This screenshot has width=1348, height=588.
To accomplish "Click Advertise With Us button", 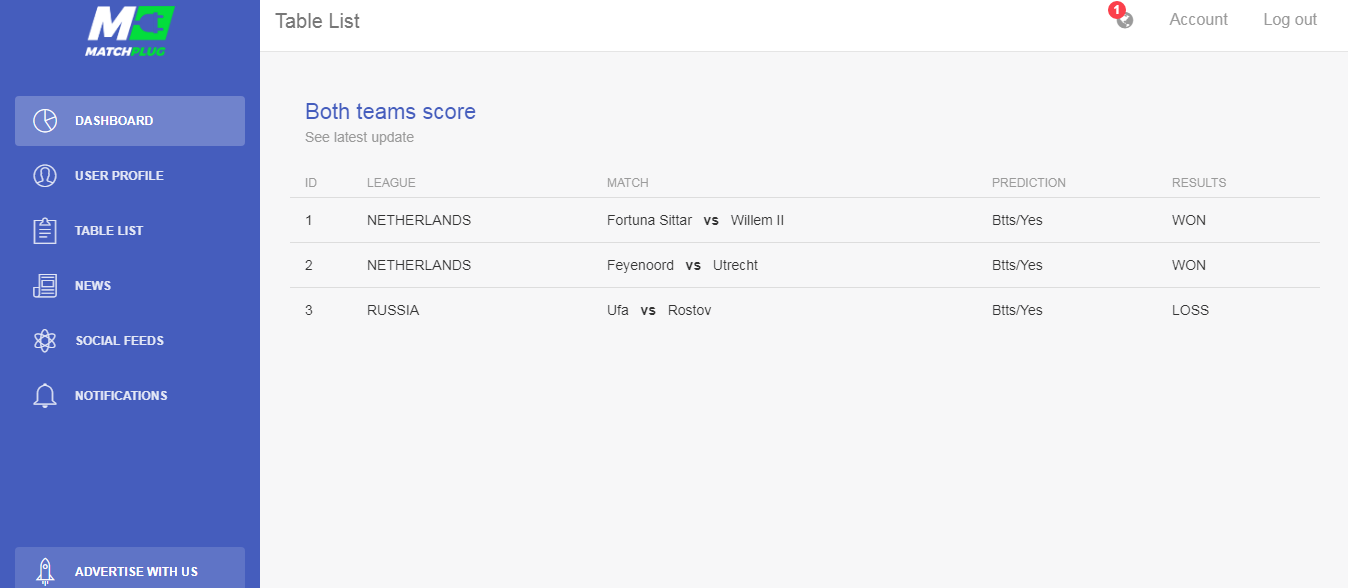I will [136, 571].
